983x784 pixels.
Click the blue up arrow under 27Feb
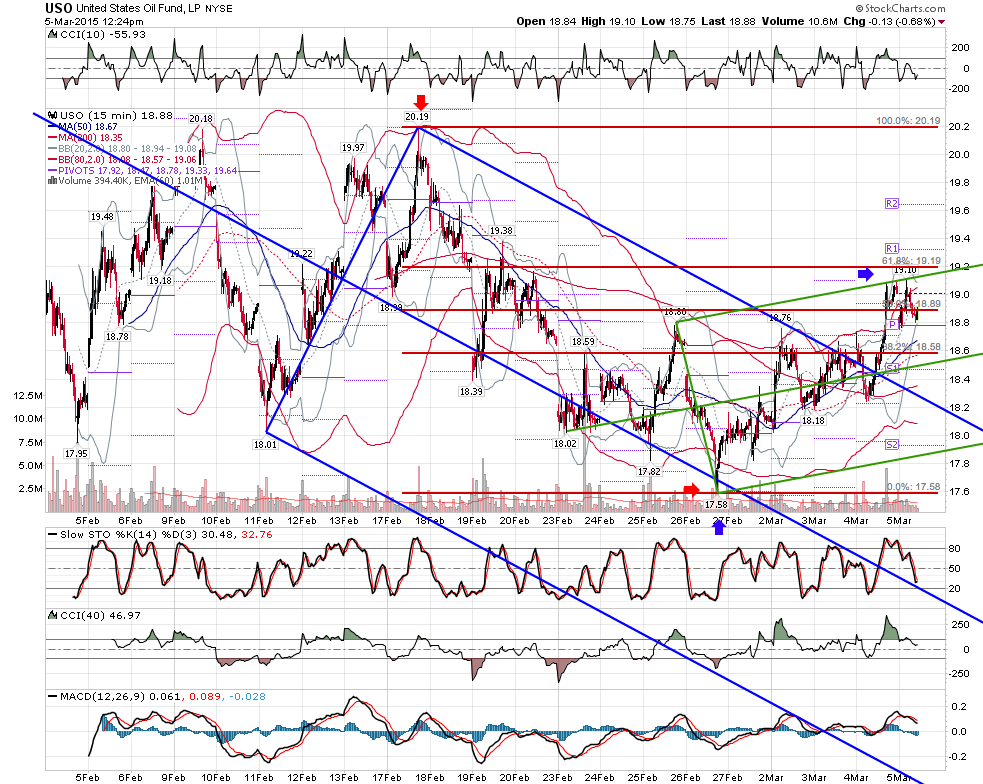click(x=719, y=528)
